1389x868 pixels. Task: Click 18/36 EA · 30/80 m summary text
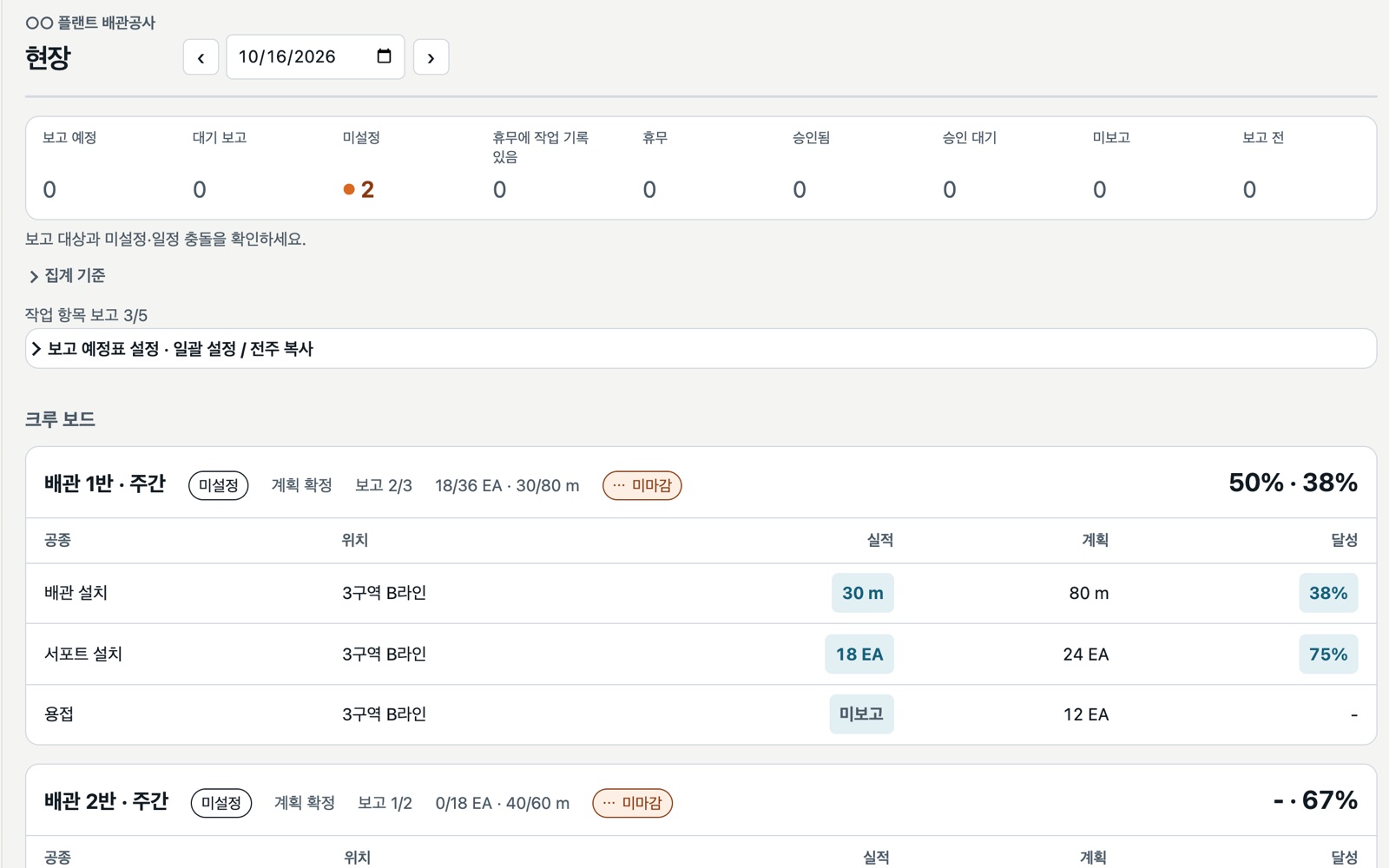[507, 485]
